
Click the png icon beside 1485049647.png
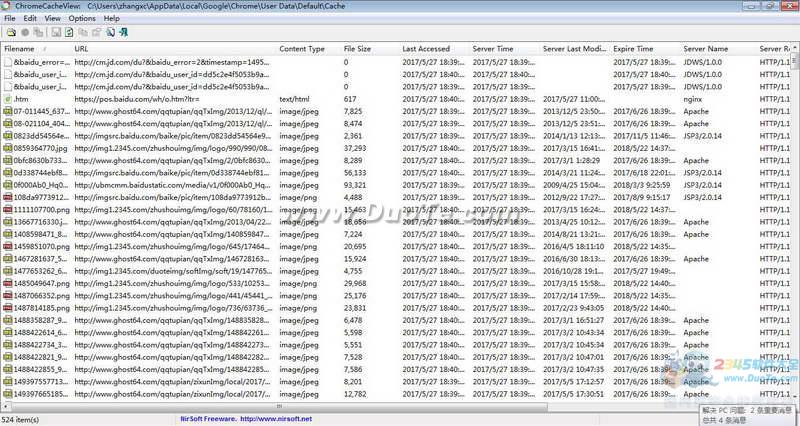click(8, 283)
